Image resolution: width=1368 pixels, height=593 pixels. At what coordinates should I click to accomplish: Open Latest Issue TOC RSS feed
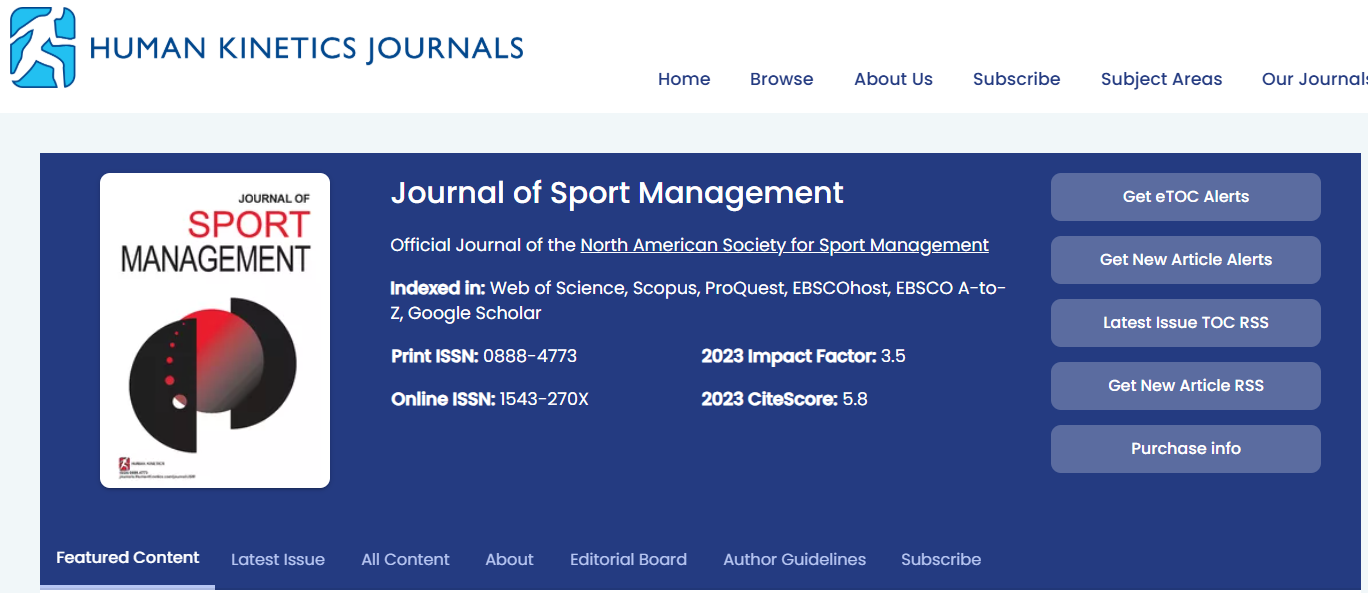[1185, 323]
